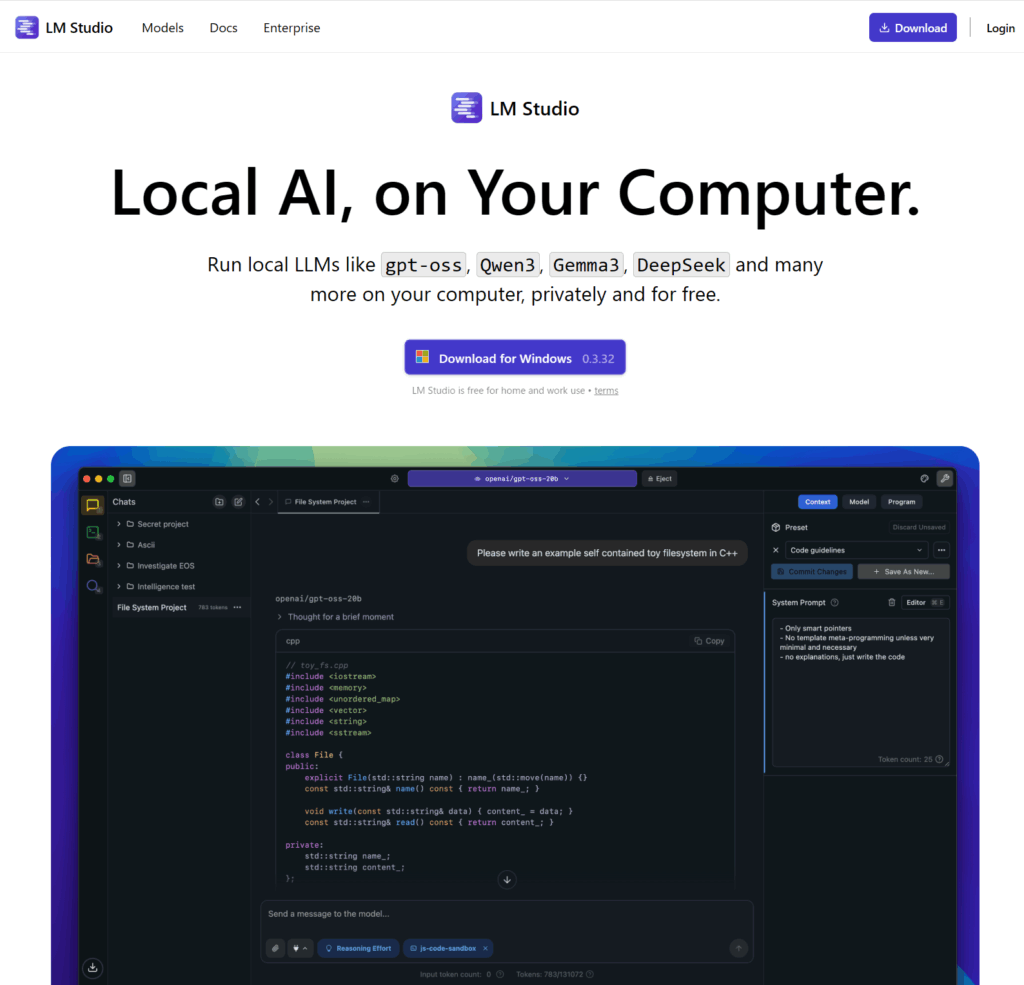Toggle the Reasoning Effort chip
The image size is (1024, 985).
pos(358,948)
